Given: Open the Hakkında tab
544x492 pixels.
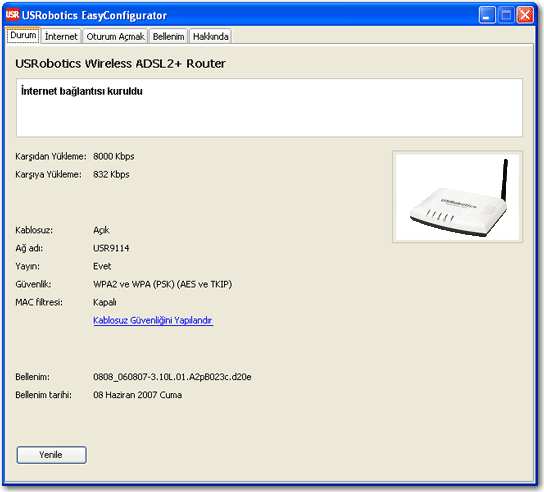Looking at the screenshot, I should coord(211,36).
